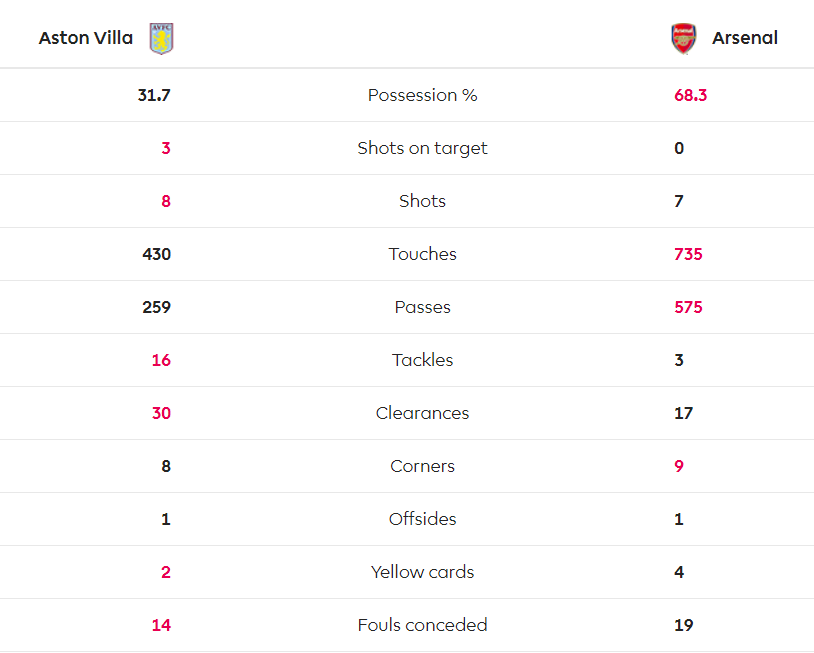
Task: Click Aston Villa's 14 fouls conceded
Action: (x=161, y=624)
